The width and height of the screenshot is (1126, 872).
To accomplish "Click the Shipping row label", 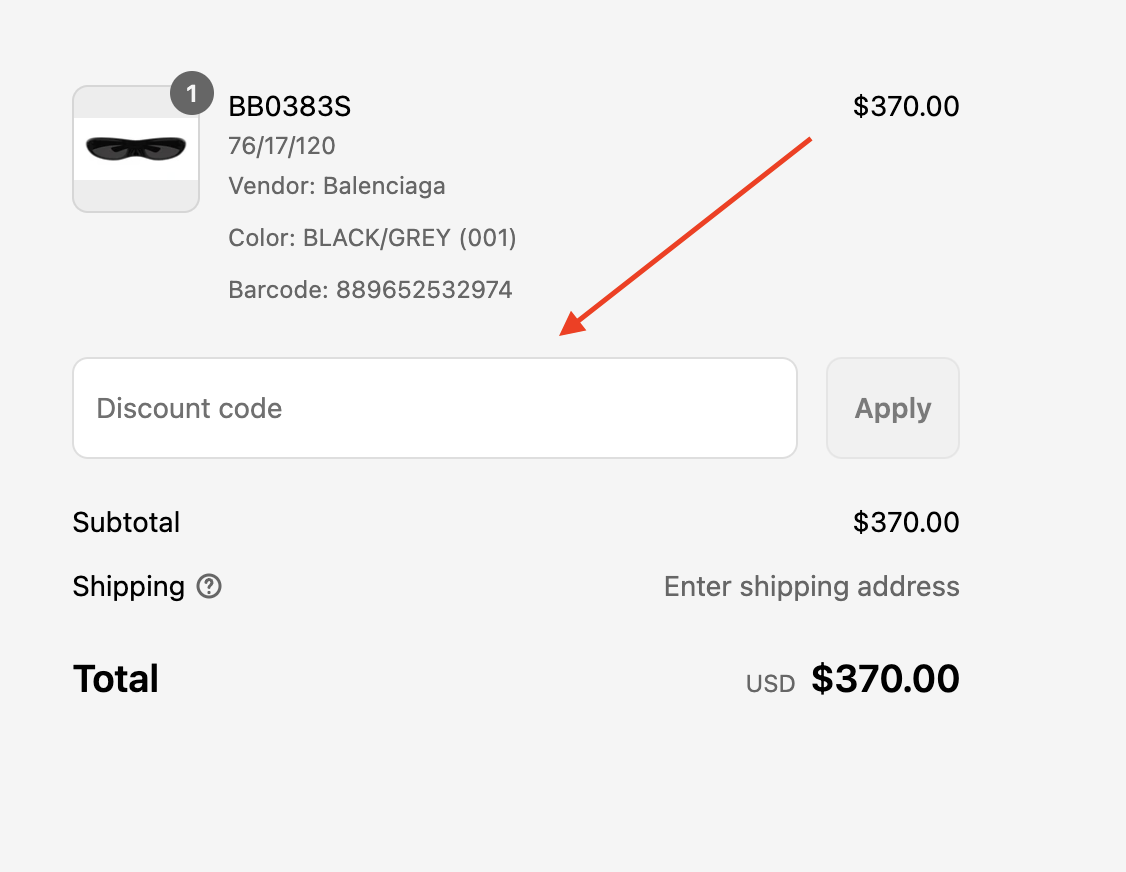I will 128,587.
